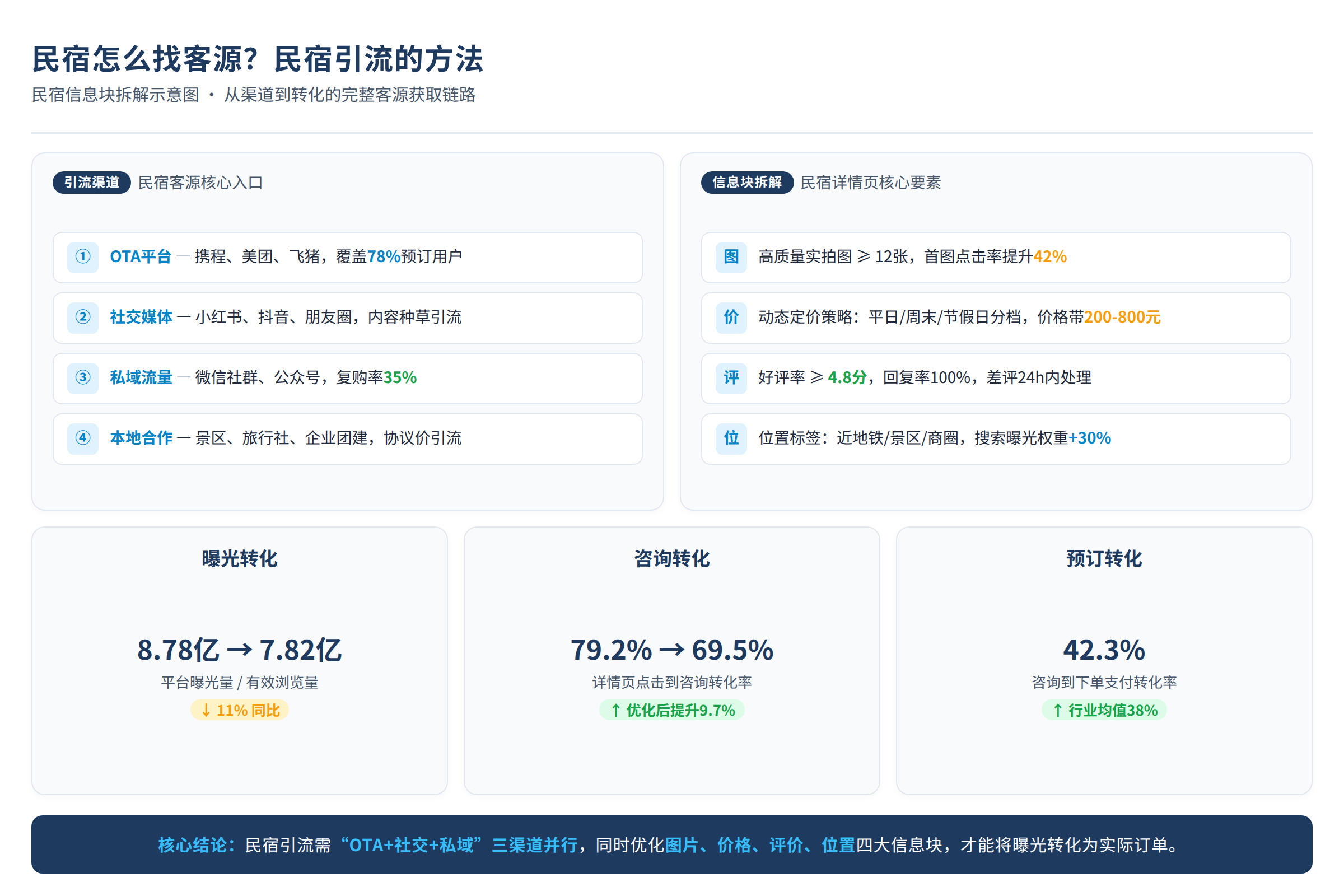Click the 咨询转化 card heading
Screen dimensions: 1344x896
[x=672, y=559]
